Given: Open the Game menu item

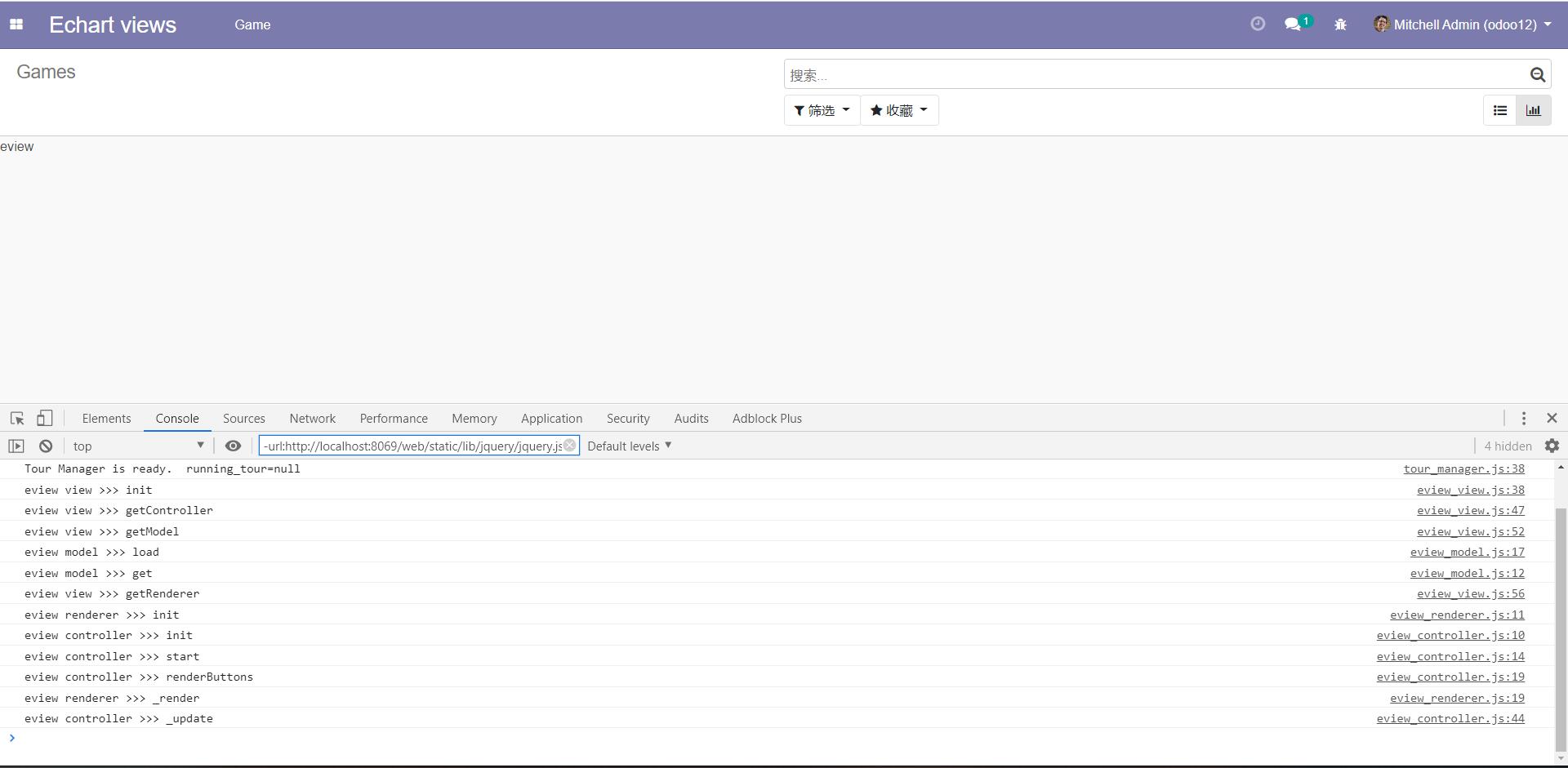Looking at the screenshot, I should click(x=252, y=24).
